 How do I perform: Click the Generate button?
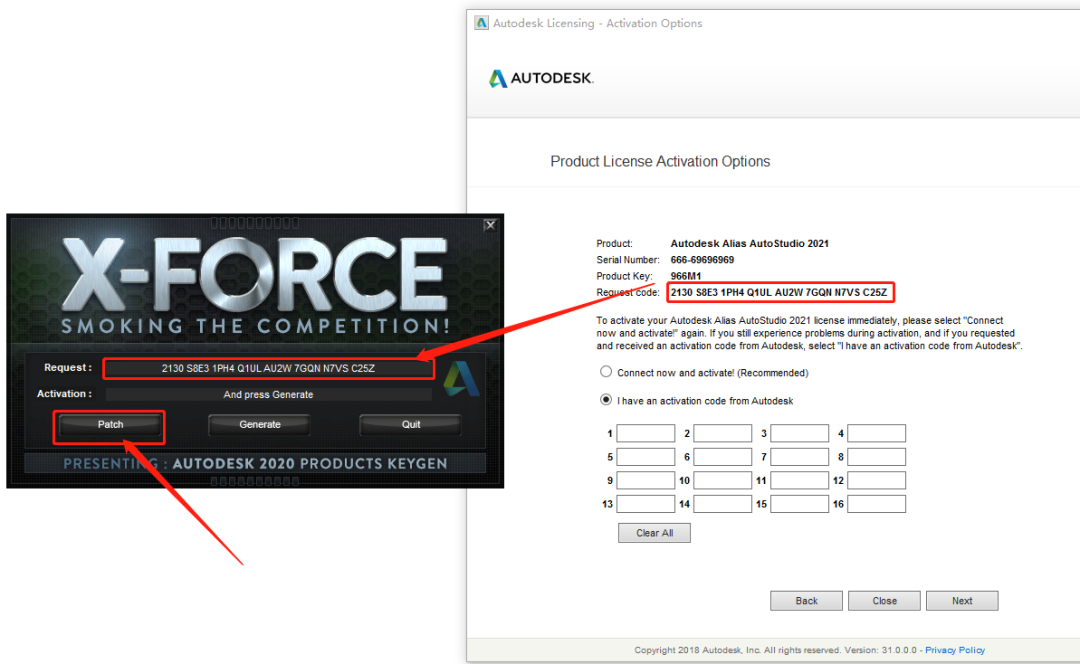tap(260, 425)
